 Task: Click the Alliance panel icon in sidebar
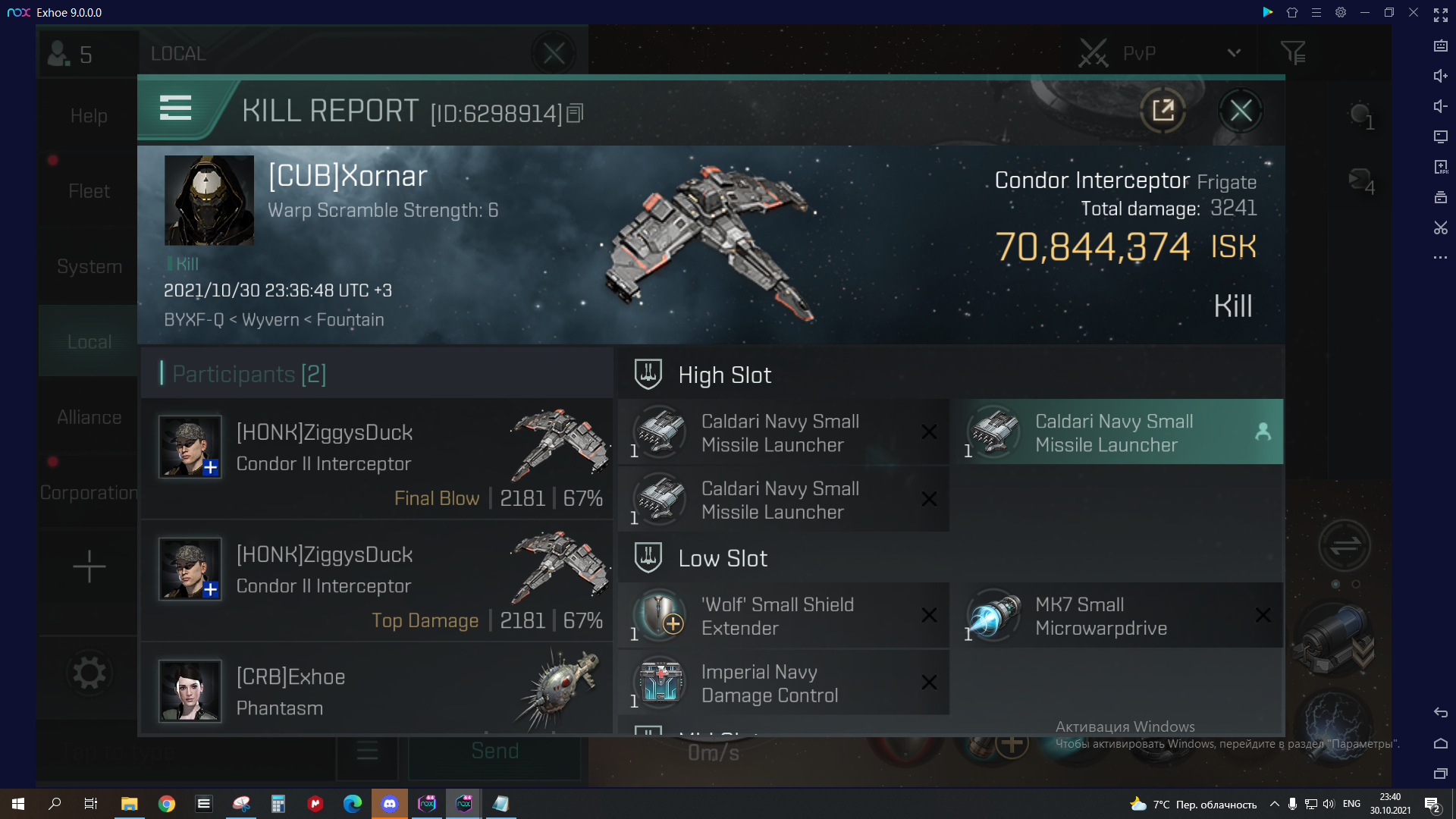point(88,416)
